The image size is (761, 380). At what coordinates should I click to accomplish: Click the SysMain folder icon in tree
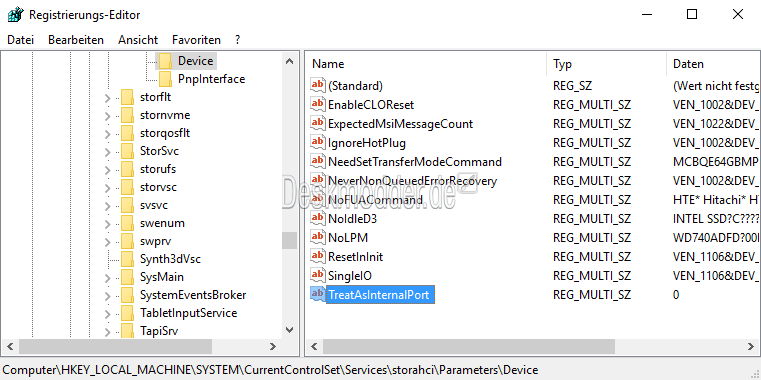click(127, 277)
